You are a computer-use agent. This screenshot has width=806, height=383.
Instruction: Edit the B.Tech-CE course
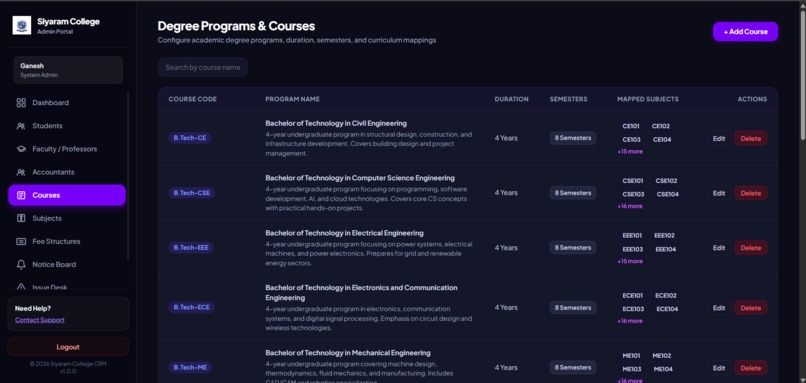pyautogui.click(x=719, y=138)
